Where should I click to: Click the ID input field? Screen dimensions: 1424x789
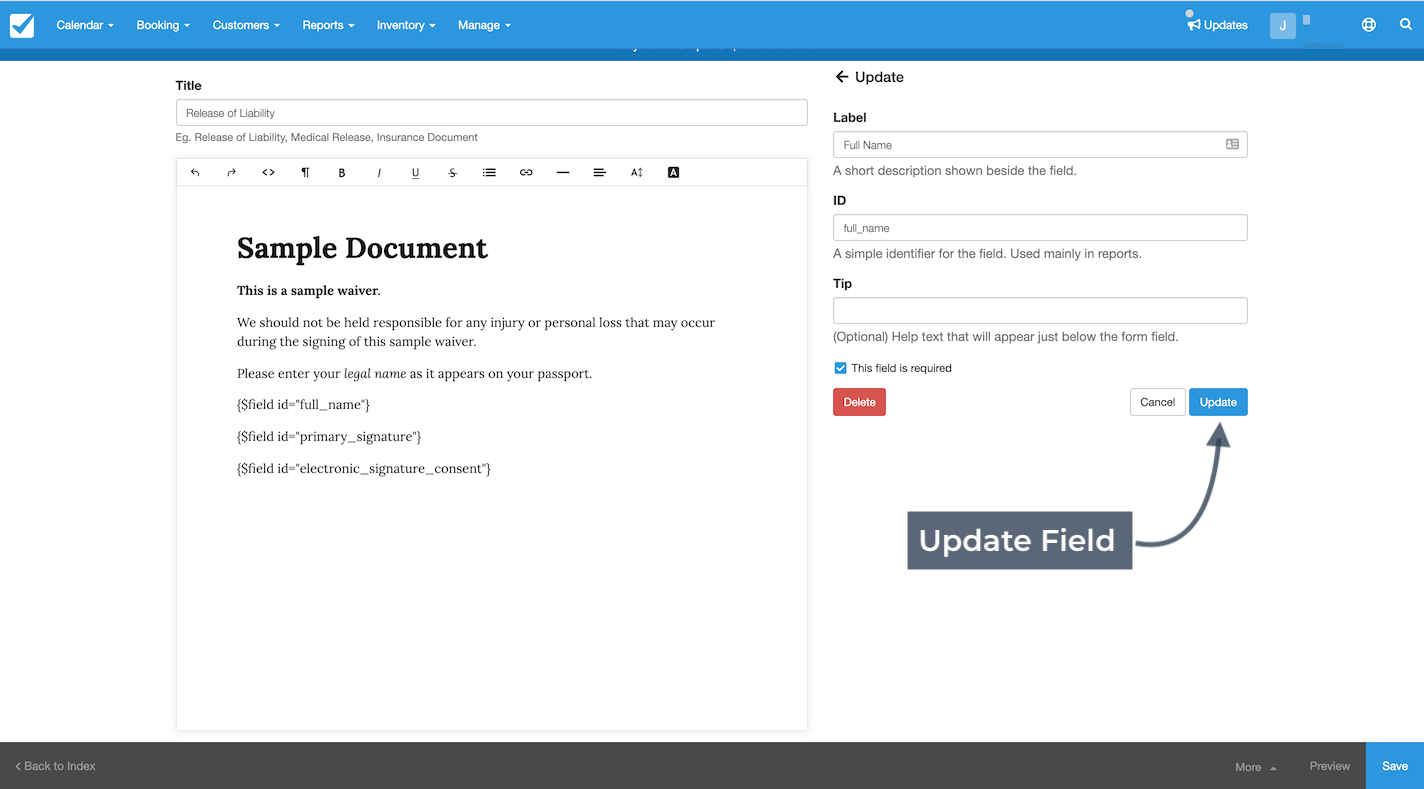tap(1040, 228)
